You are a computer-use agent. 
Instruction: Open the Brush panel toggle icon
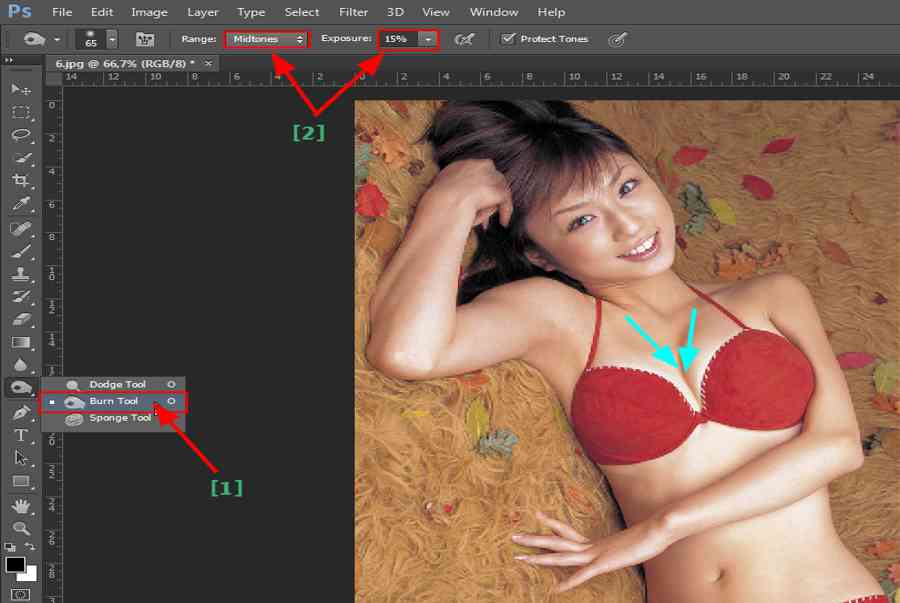click(x=145, y=39)
